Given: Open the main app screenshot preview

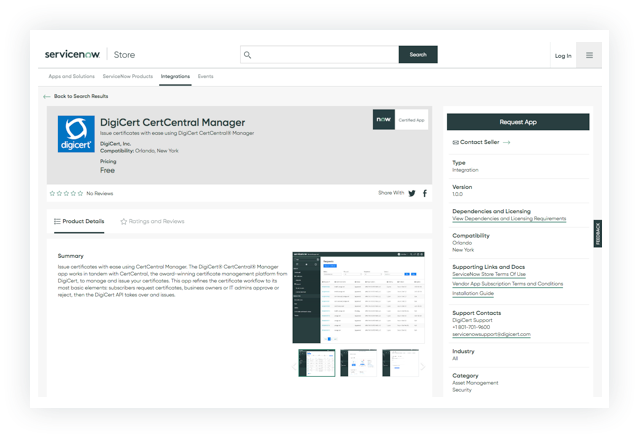Looking at the screenshot, I should (358, 297).
